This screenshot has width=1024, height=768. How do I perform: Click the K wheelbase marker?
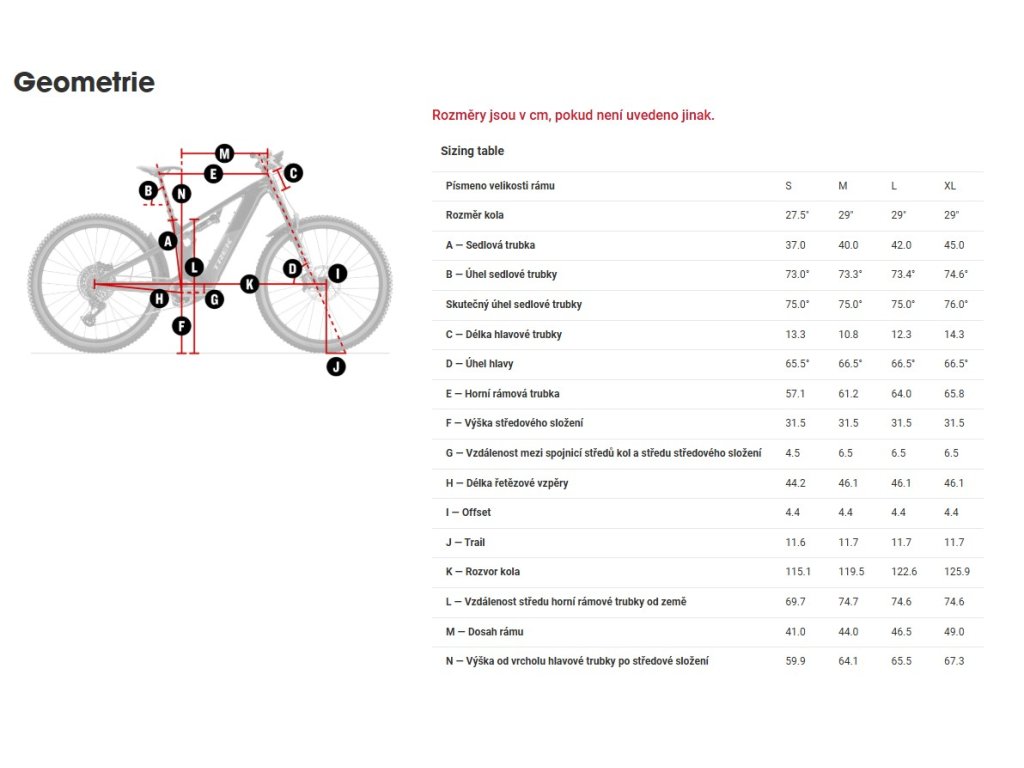(x=249, y=284)
